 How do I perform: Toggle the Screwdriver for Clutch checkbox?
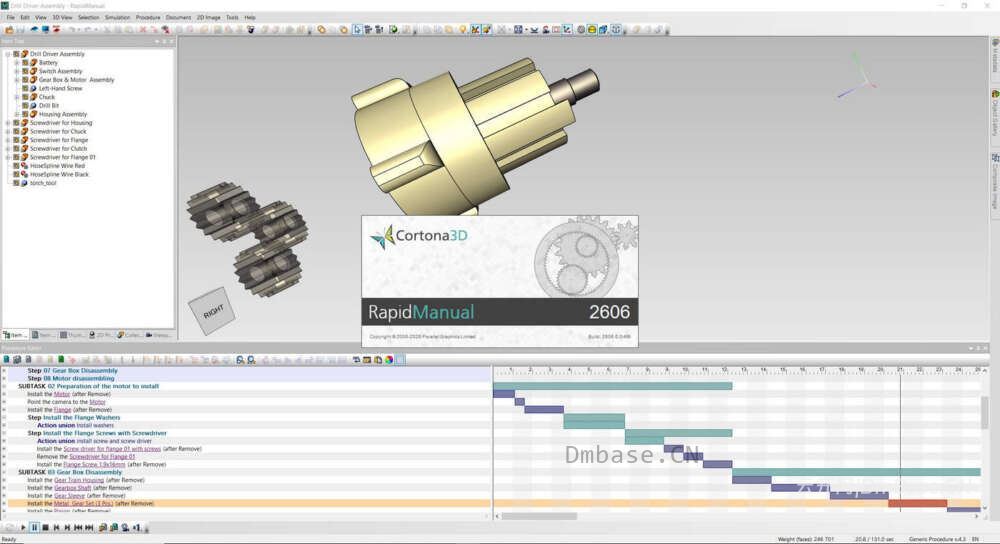[16, 148]
